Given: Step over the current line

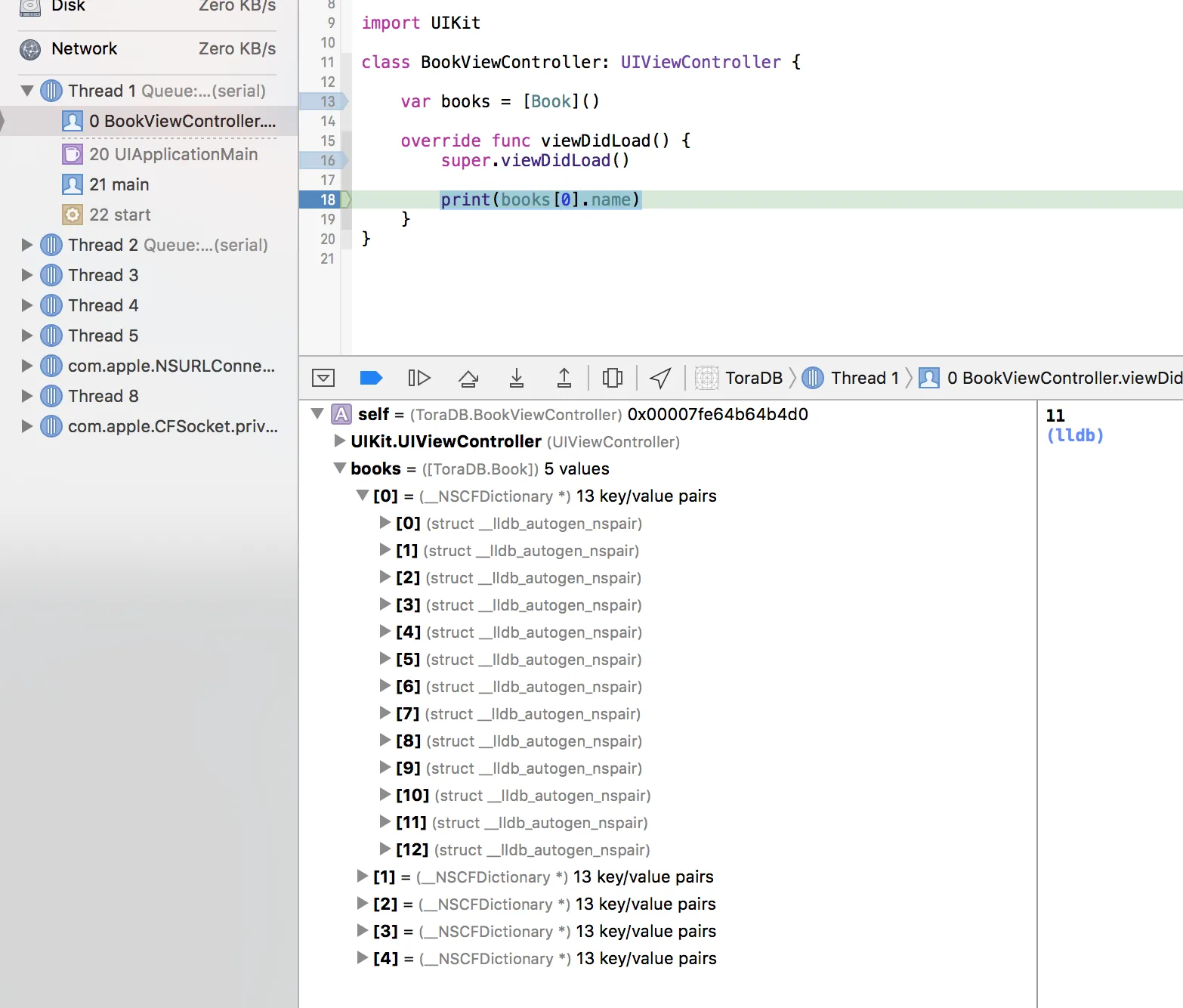Looking at the screenshot, I should 468,378.
